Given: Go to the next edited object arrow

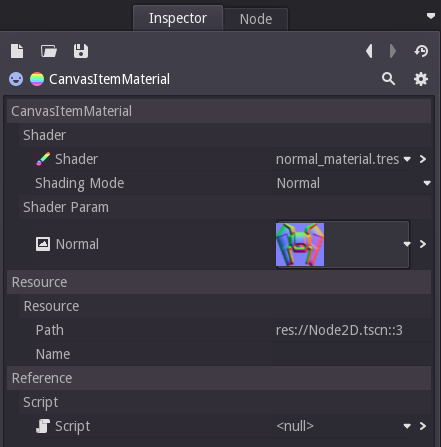Looking at the screenshot, I should 393,51.
